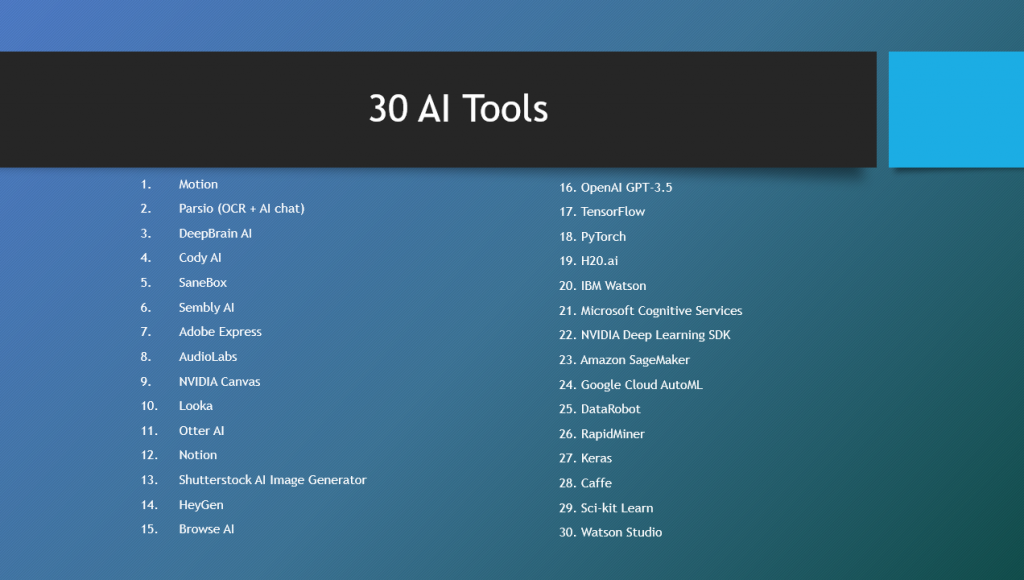This screenshot has width=1024, height=580.
Task: Select "Looka" in the left column
Action: pos(196,406)
